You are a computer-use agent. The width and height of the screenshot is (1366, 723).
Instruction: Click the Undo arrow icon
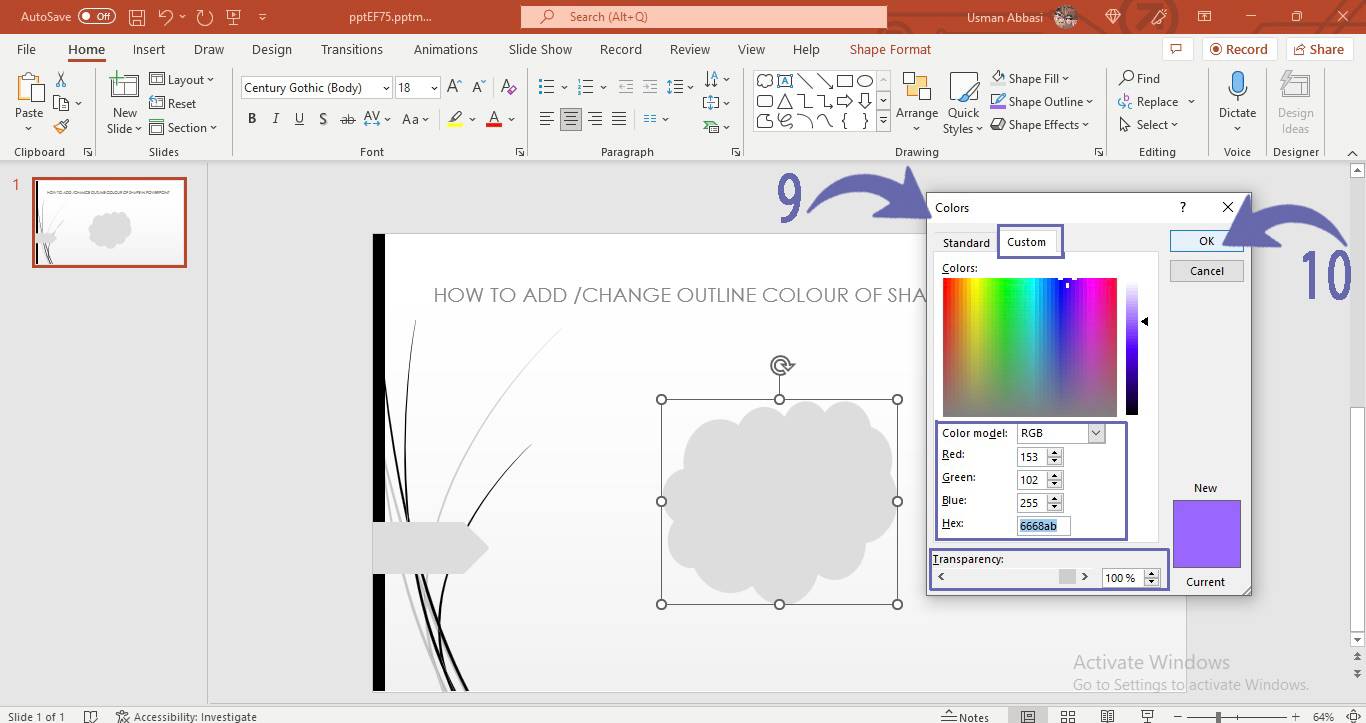pos(166,17)
